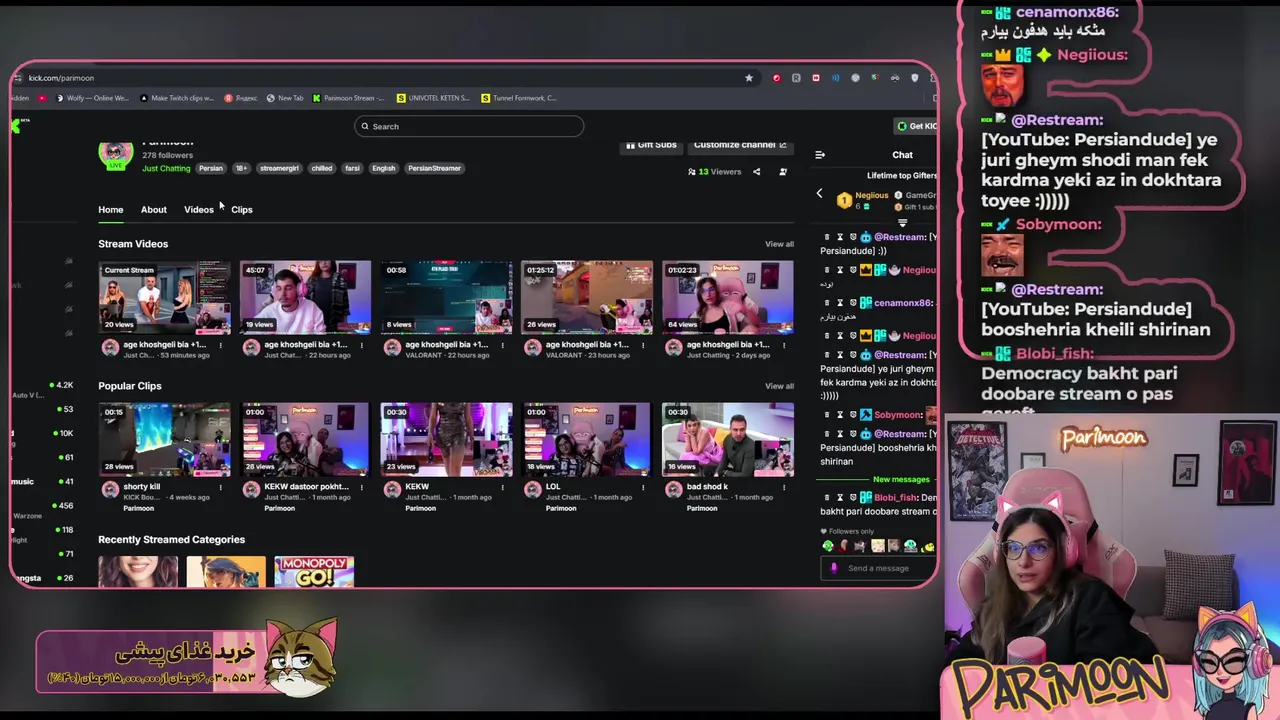Open options for LOL clip

click(644, 487)
